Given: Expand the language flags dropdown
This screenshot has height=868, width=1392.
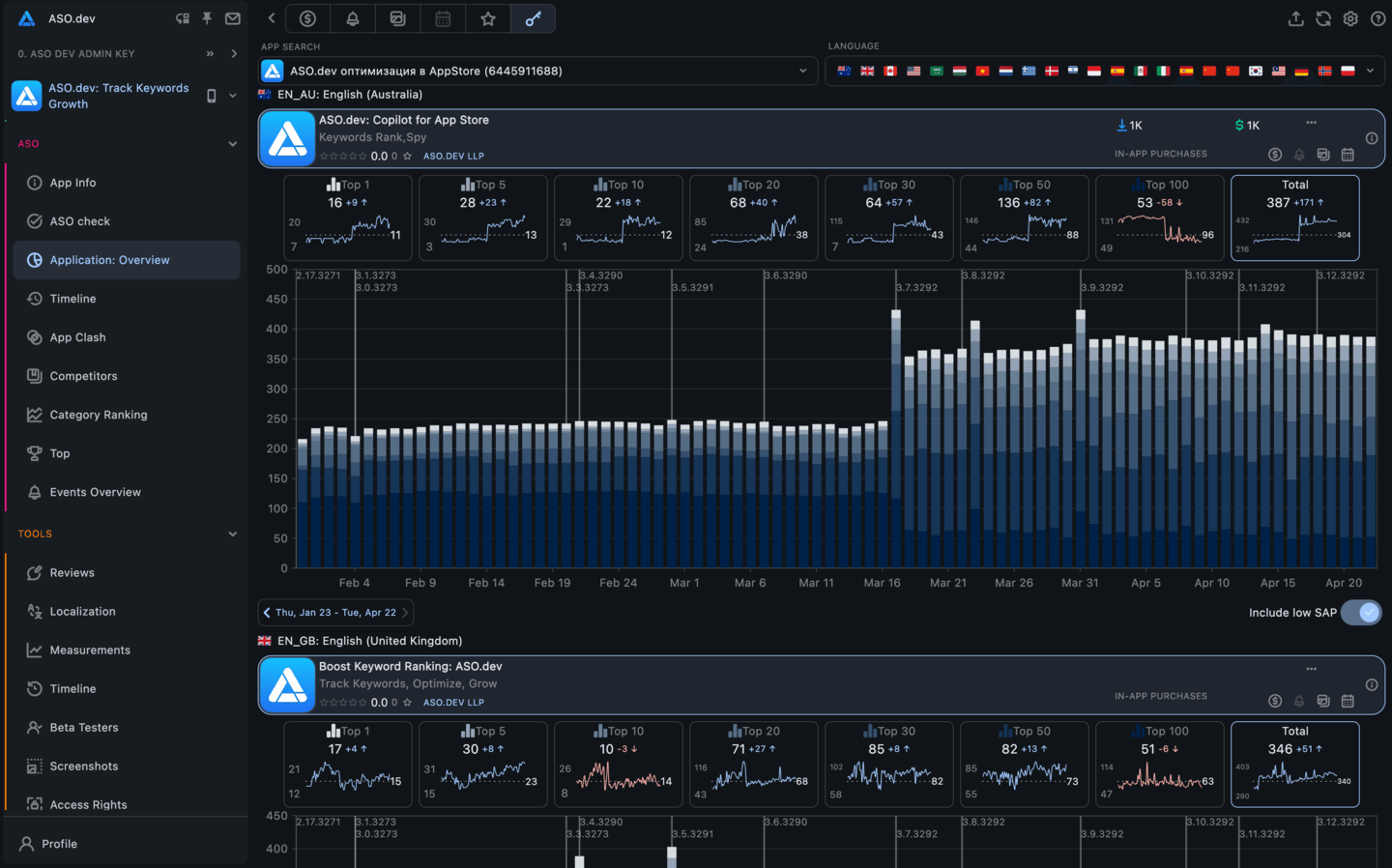Looking at the screenshot, I should click(1370, 70).
